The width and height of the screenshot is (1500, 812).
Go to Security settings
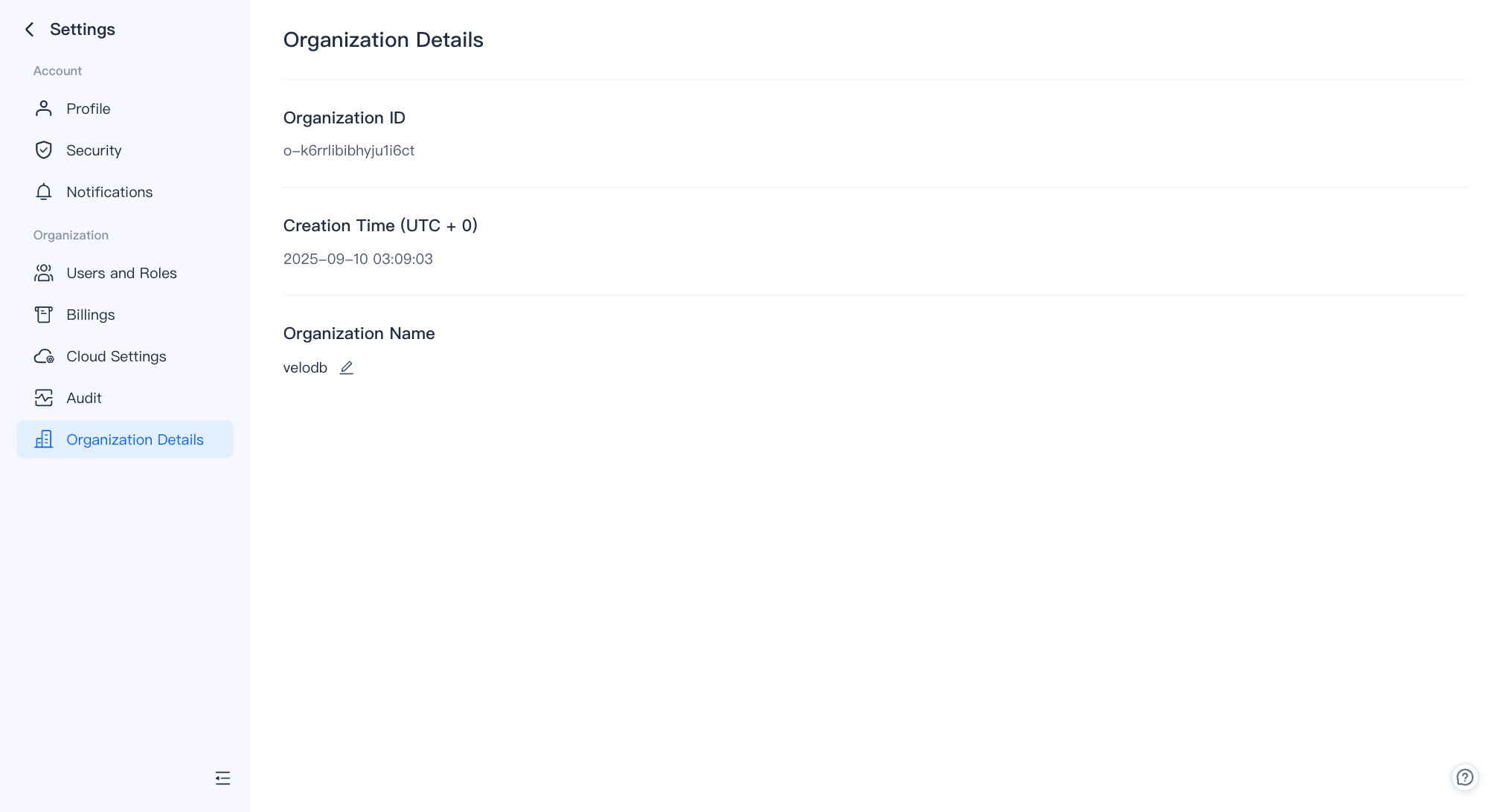[x=94, y=150]
